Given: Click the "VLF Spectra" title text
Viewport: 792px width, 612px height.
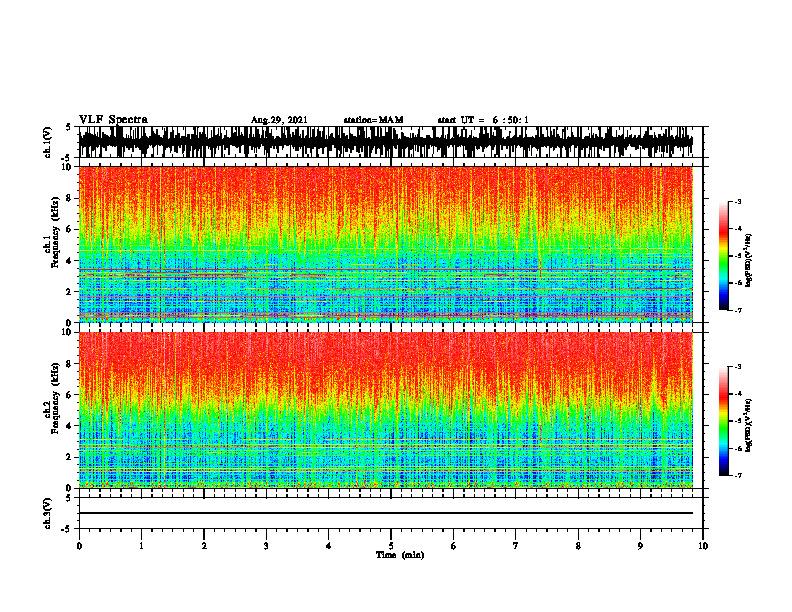Looking at the screenshot, I should pyautogui.click(x=113, y=120).
